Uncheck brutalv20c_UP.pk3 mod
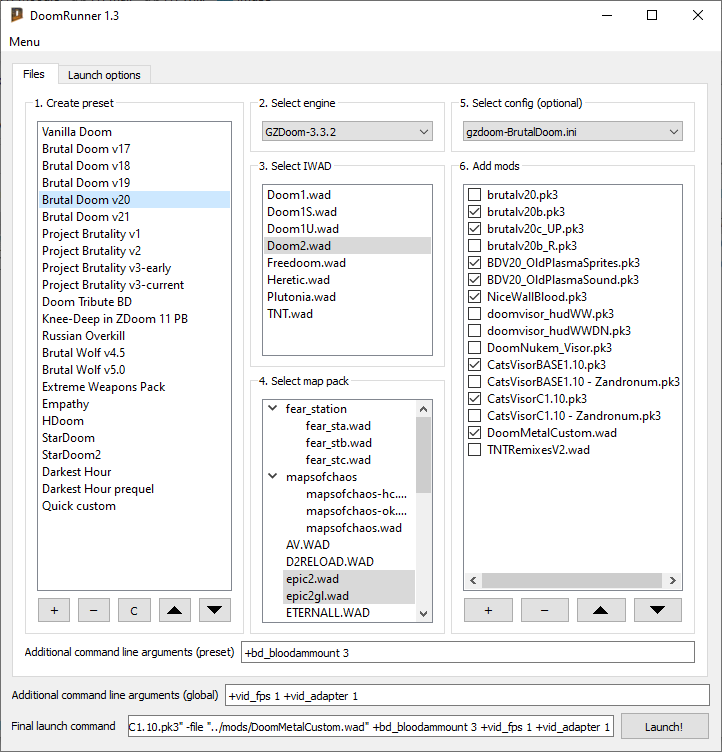Image resolution: width=722 pixels, height=752 pixels. [474, 229]
